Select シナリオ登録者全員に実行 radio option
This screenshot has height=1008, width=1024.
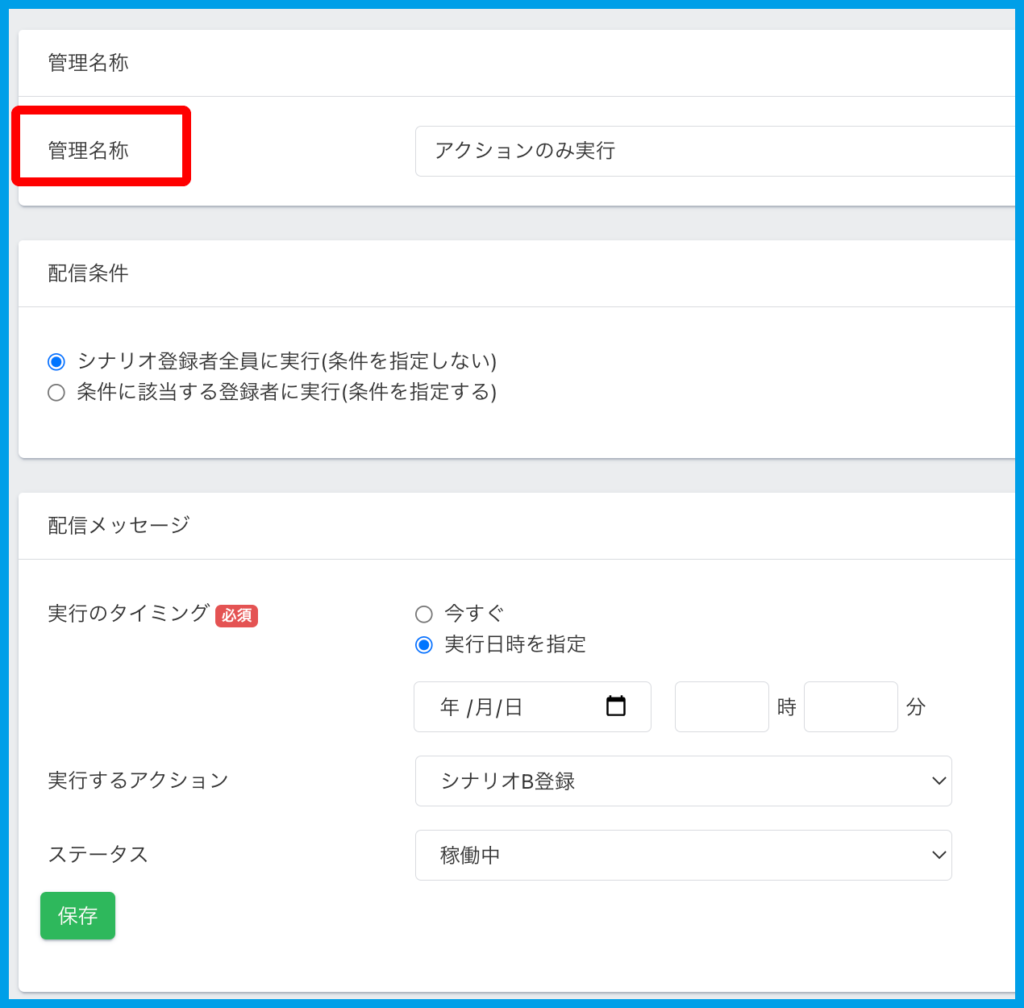pyautogui.click(x=56, y=361)
